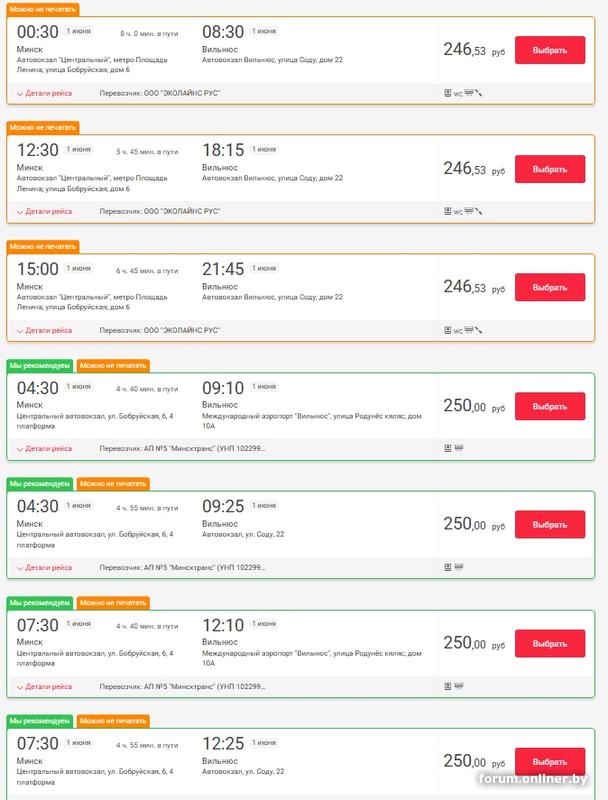This screenshot has height=800, width=608.
Task: Click seat icon on trip arriving 09:10
Action: tap(448, 449)
